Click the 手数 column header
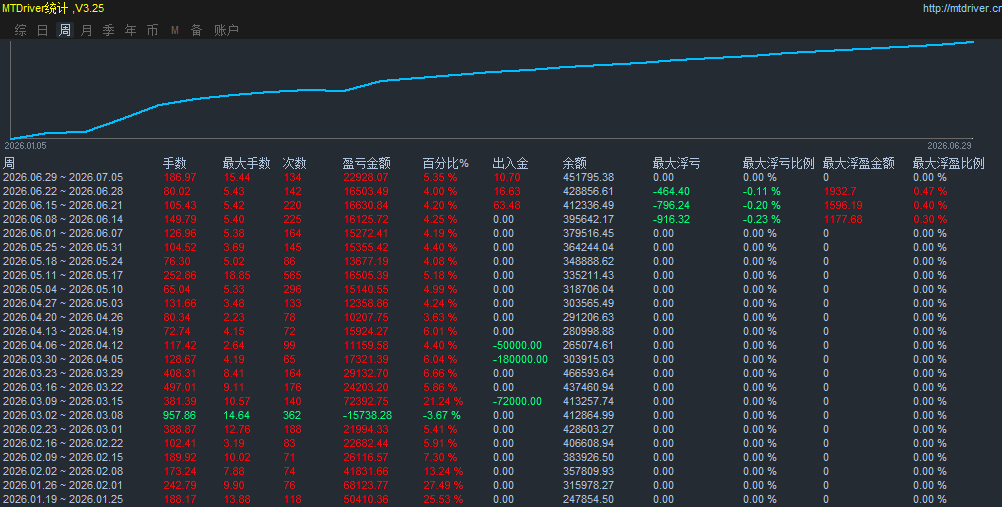Screen dimensions: 1002x507 (x=174, y=163)
